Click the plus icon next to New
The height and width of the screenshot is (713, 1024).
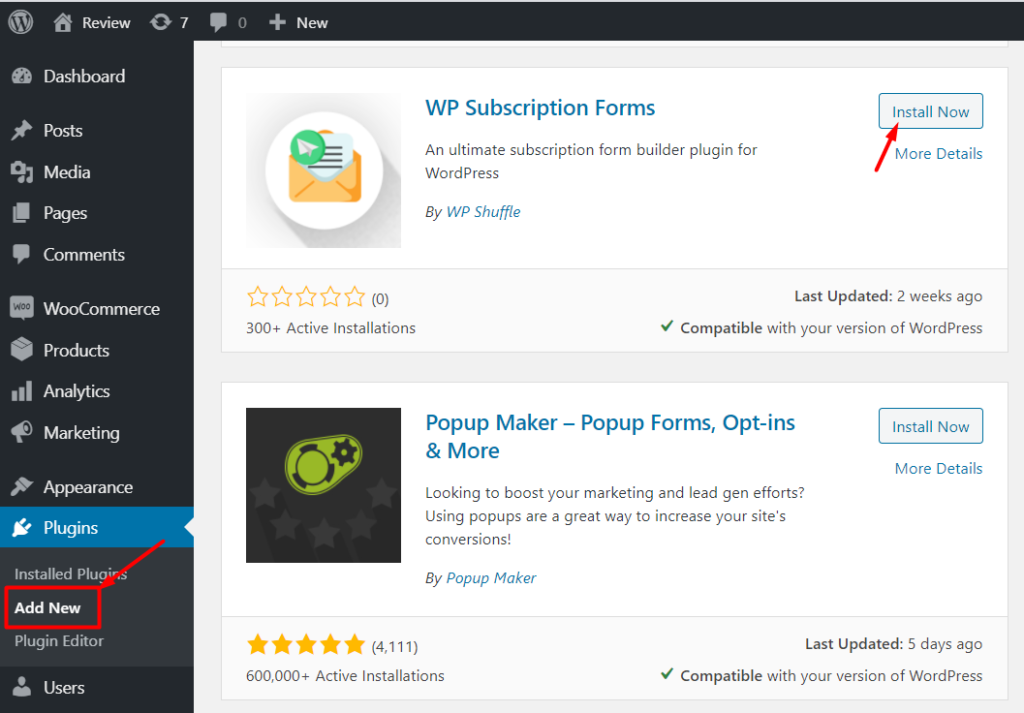(x=278, y=22)
